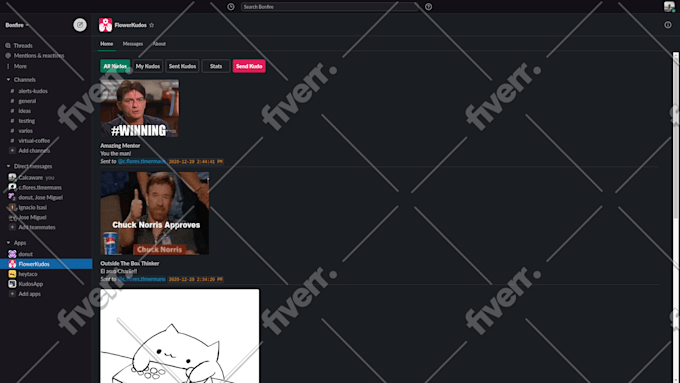Viewport: 680px width, 383px height.
Task: Open Calcaware direct message
Action: point(30,177)
